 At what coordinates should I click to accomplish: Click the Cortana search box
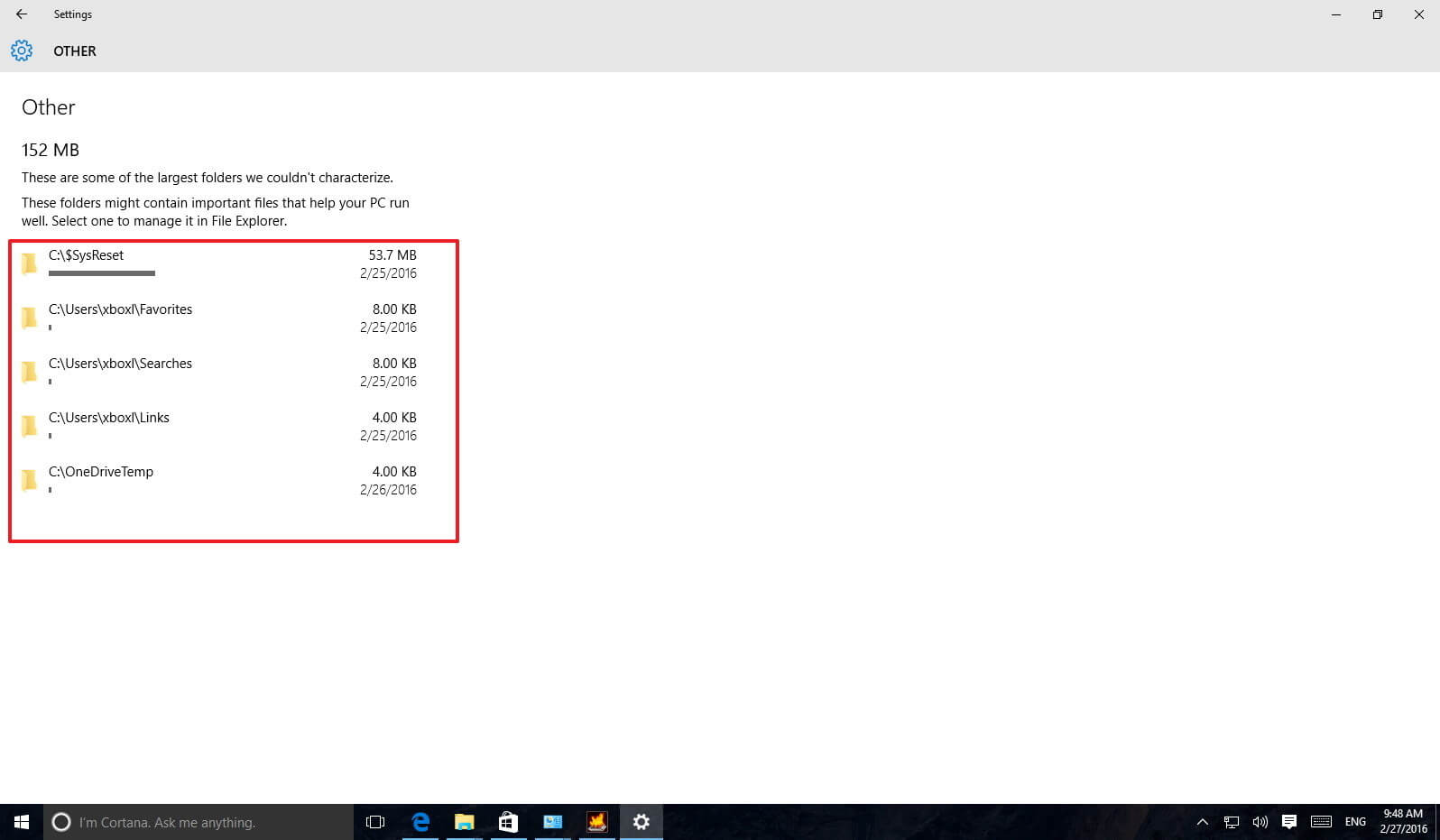198,822
